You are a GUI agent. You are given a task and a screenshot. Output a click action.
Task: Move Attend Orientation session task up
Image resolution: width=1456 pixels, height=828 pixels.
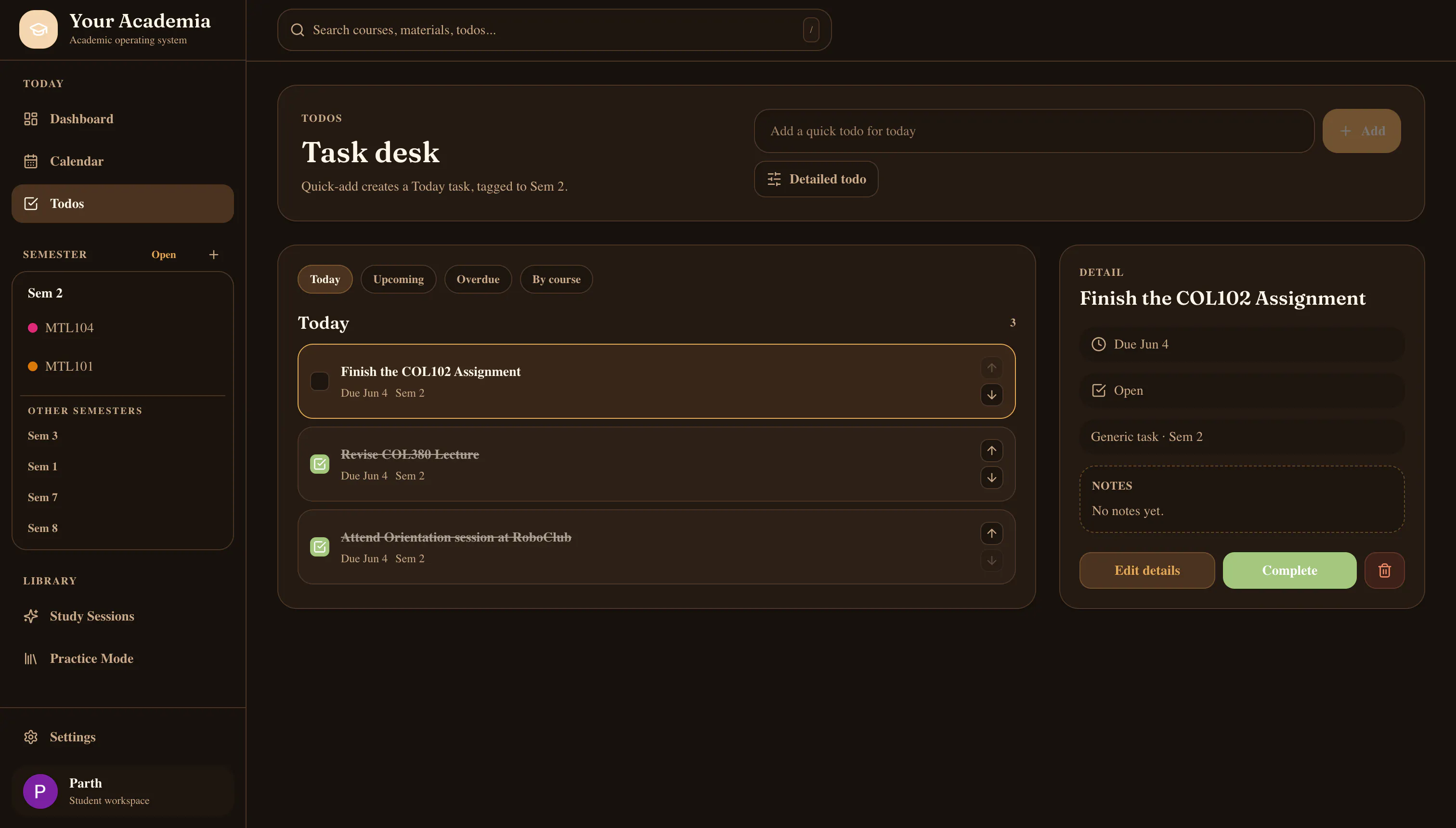(x=991, y=533)
